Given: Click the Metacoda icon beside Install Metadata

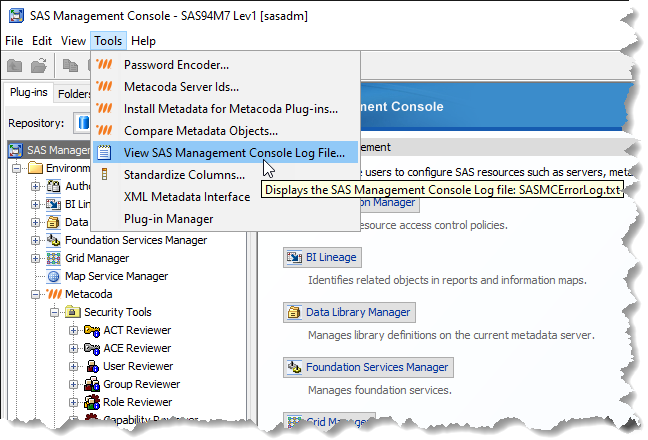Looking at the screenshot, I should point(104,108).
